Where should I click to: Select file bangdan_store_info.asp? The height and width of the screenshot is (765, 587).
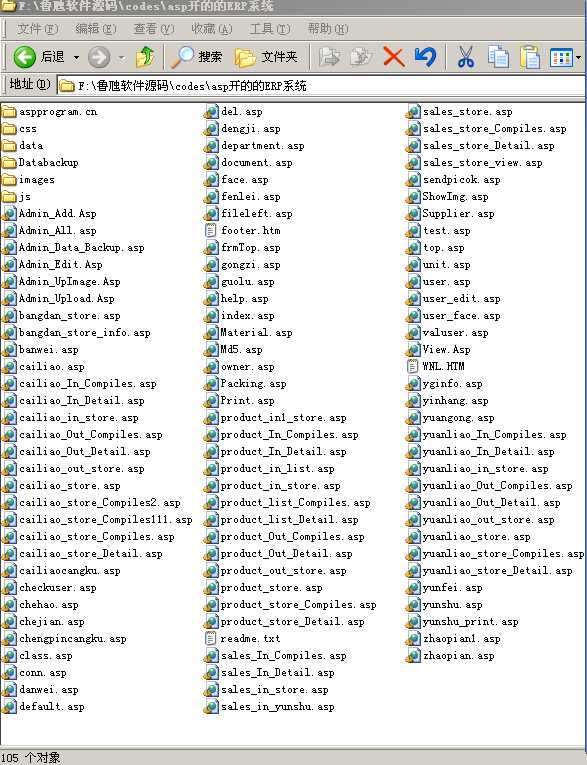(x=76, y=333)
